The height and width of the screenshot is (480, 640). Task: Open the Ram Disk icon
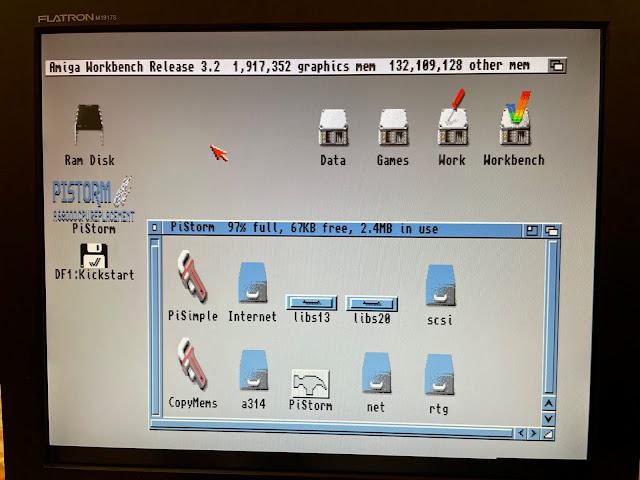tap(89, 126)
